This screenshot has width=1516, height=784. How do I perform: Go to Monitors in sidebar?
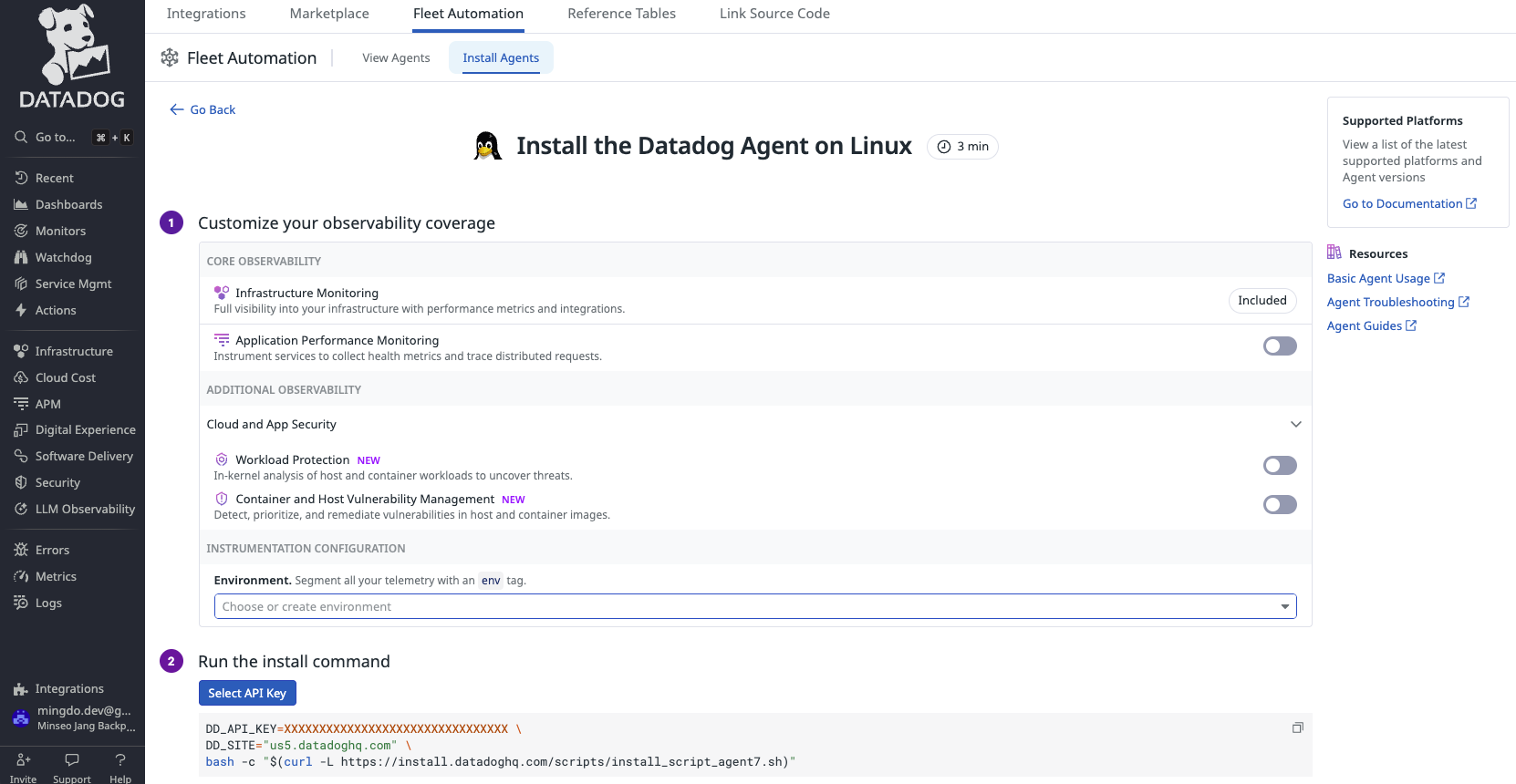coord(60,231)
